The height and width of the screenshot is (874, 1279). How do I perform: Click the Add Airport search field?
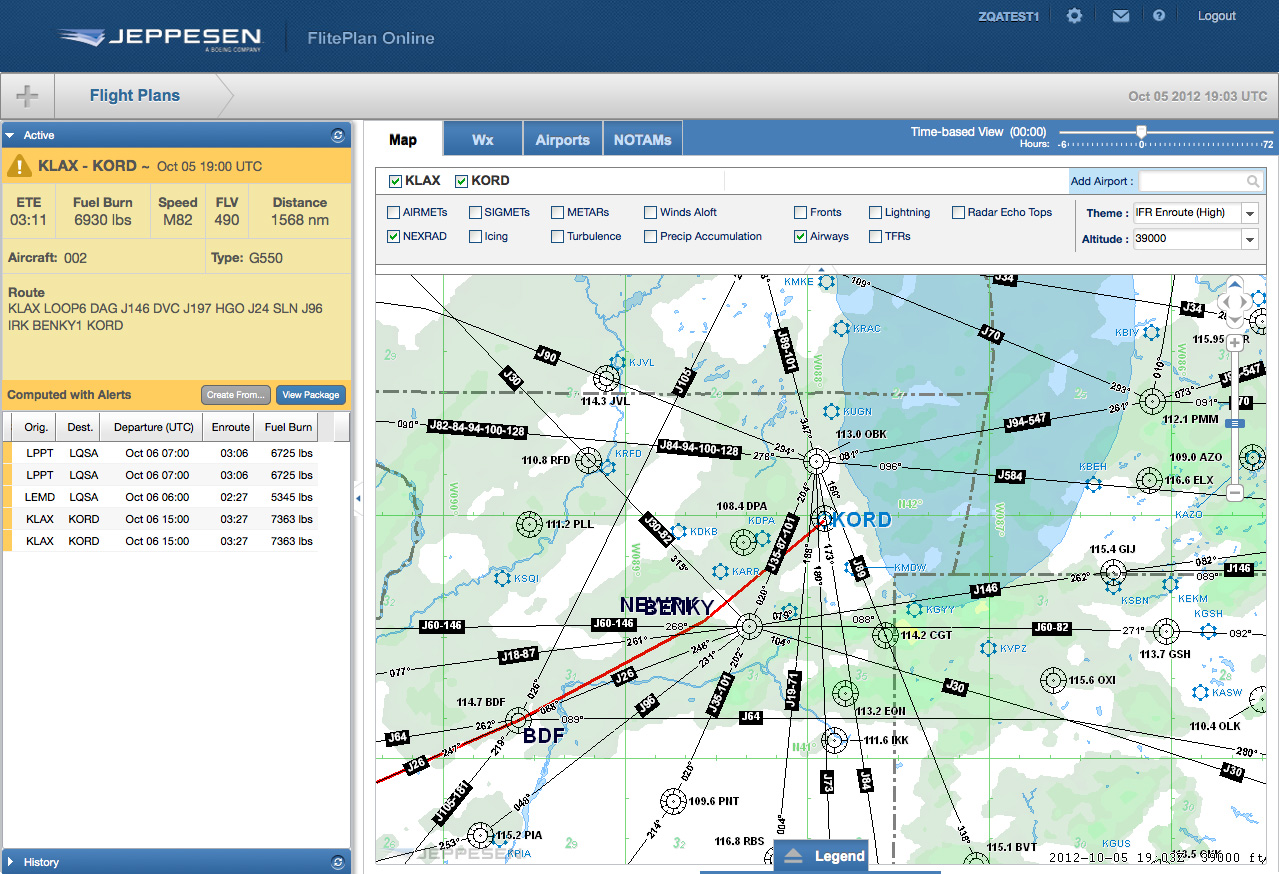(x=1193, y=181)
